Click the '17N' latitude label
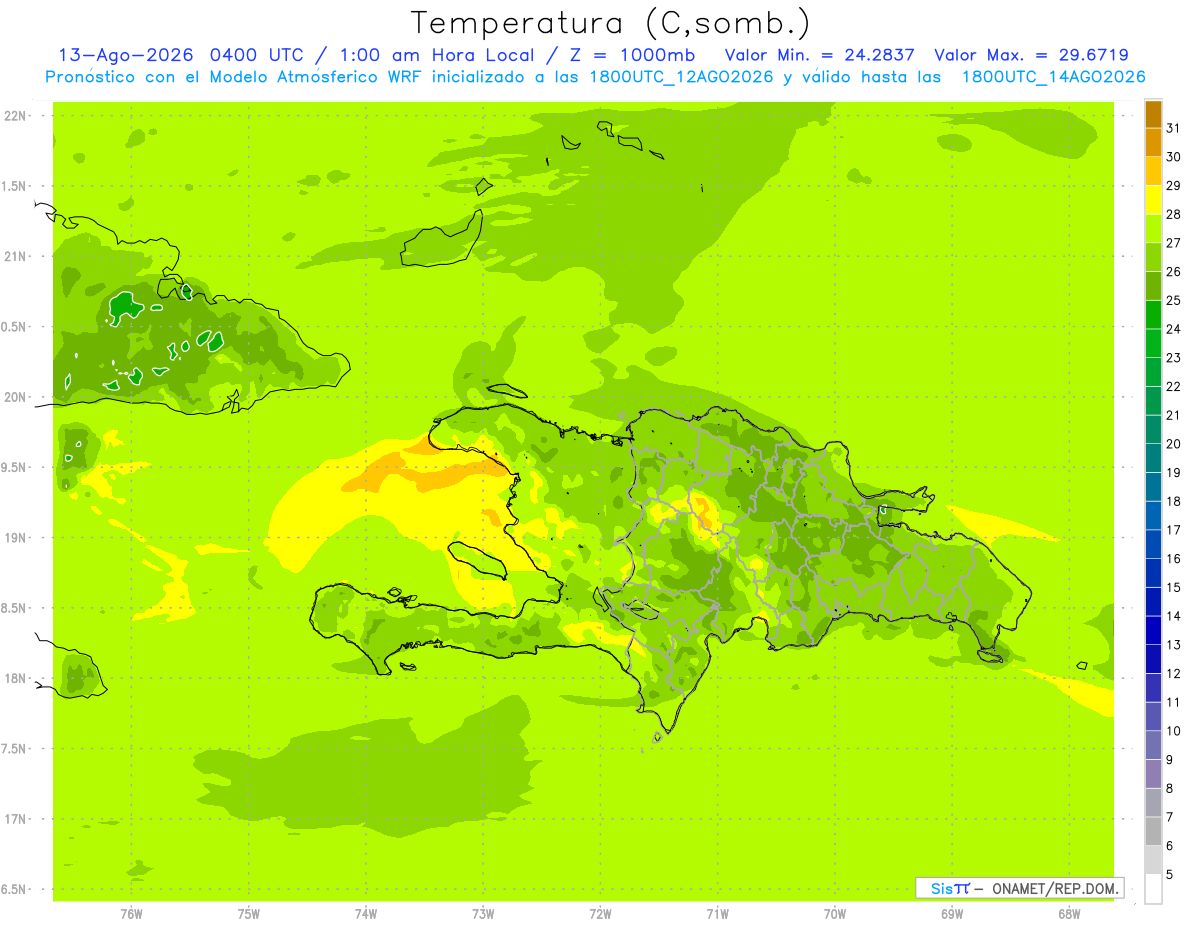The height and width of the screenshot is (927, 1200). click(17, 819)
